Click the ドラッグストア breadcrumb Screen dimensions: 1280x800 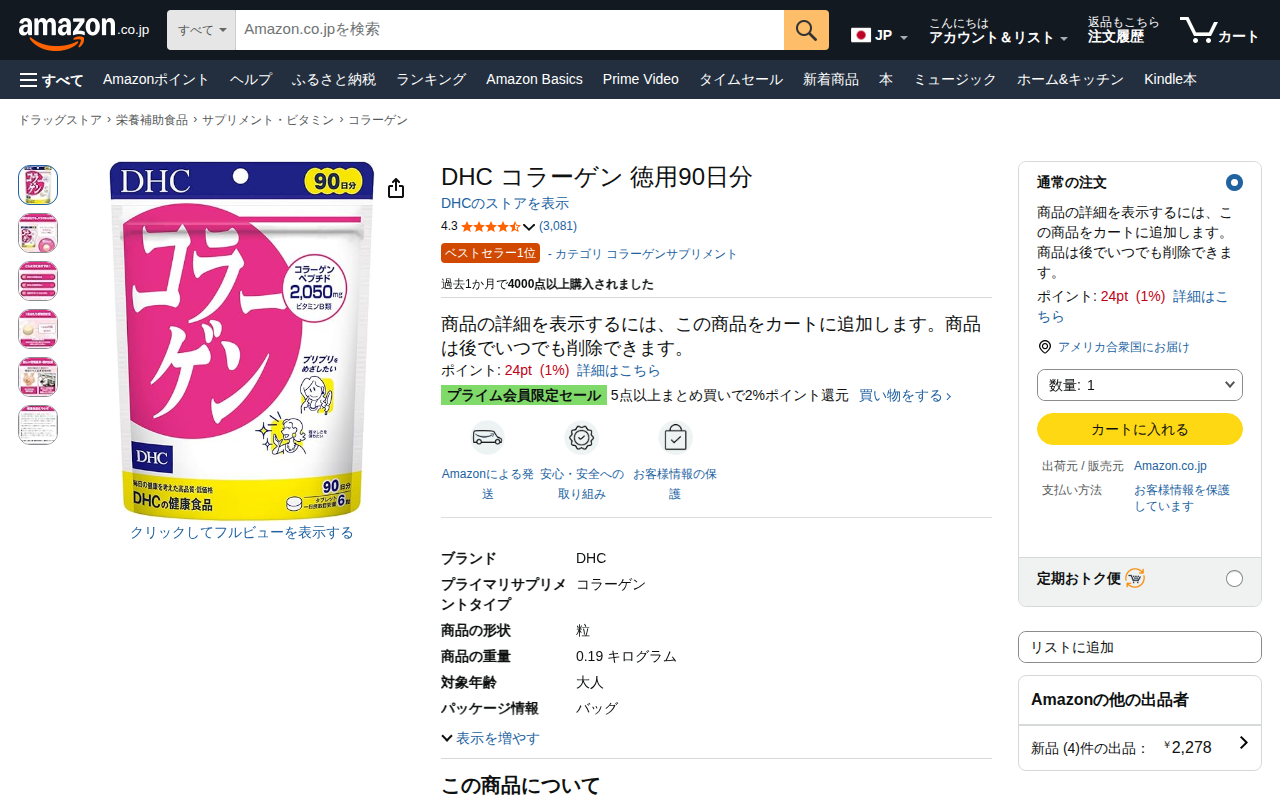tap(60, 120)
